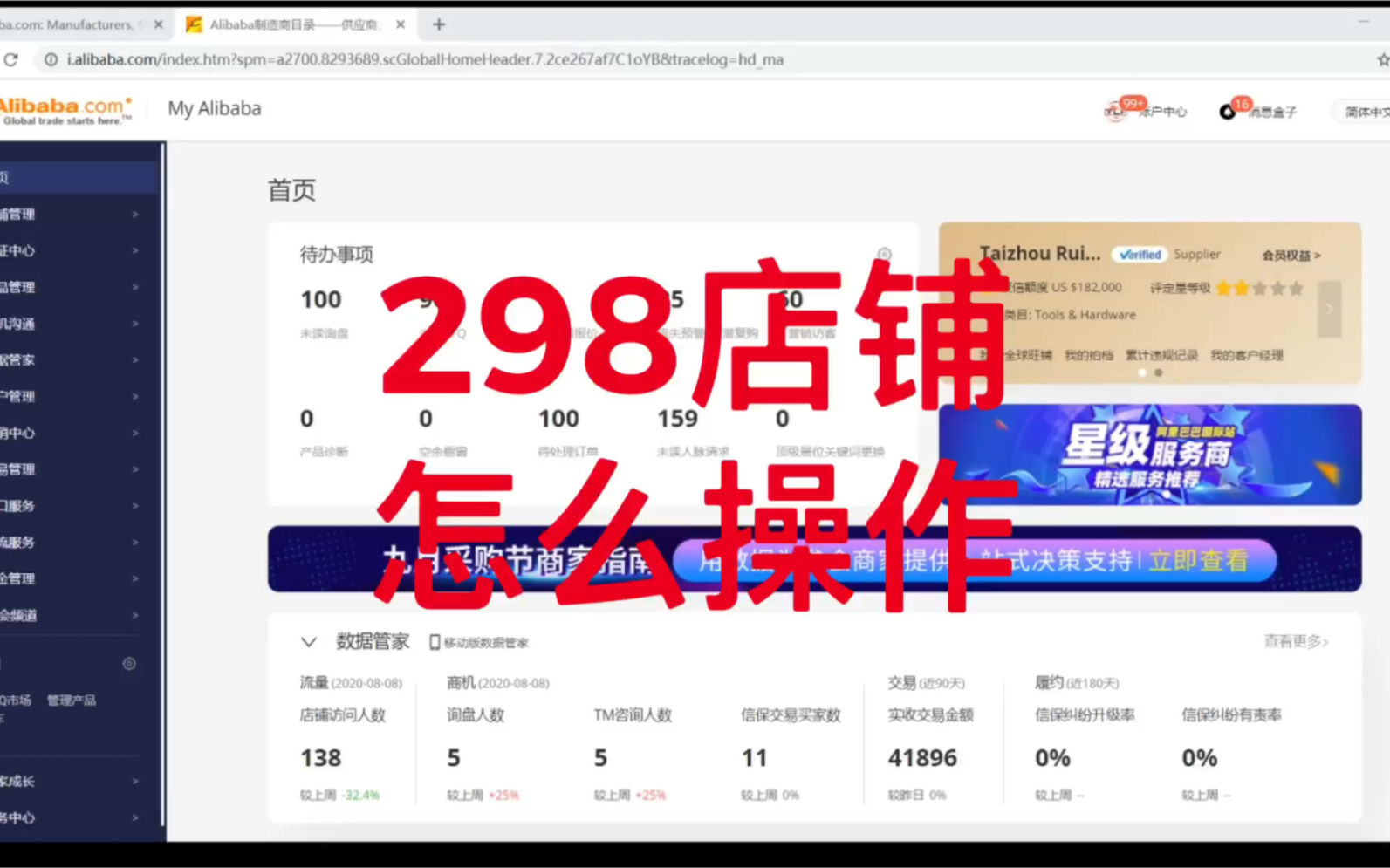Expand 据管家 sidebar menu
Screen dimensions: 1390x868
(79, 359)
